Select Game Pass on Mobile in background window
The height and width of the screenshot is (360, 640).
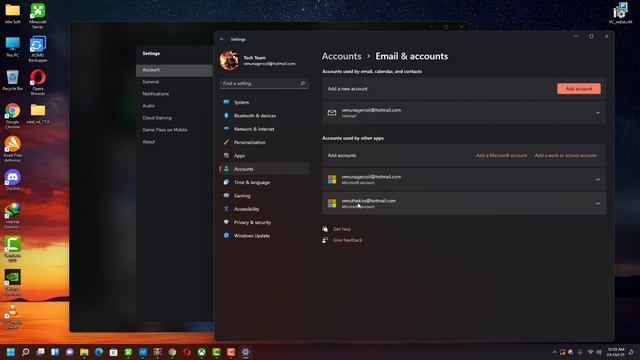[x=164, y=130]
